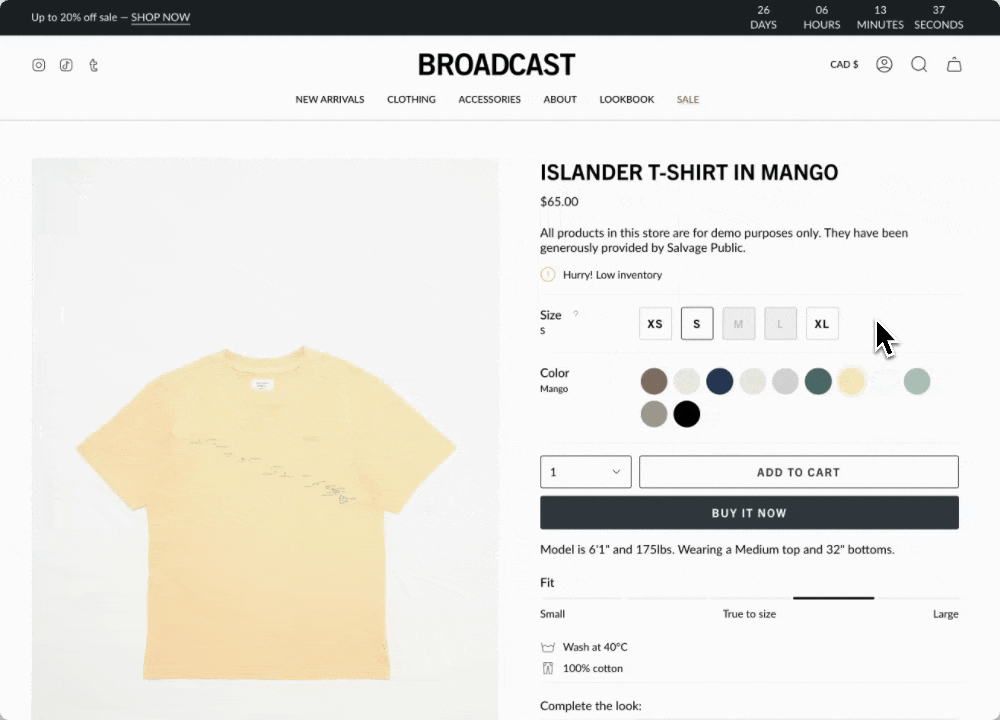The image size is (1000, 720).
Task: Open the quantity dropdown
Action: 585,472
